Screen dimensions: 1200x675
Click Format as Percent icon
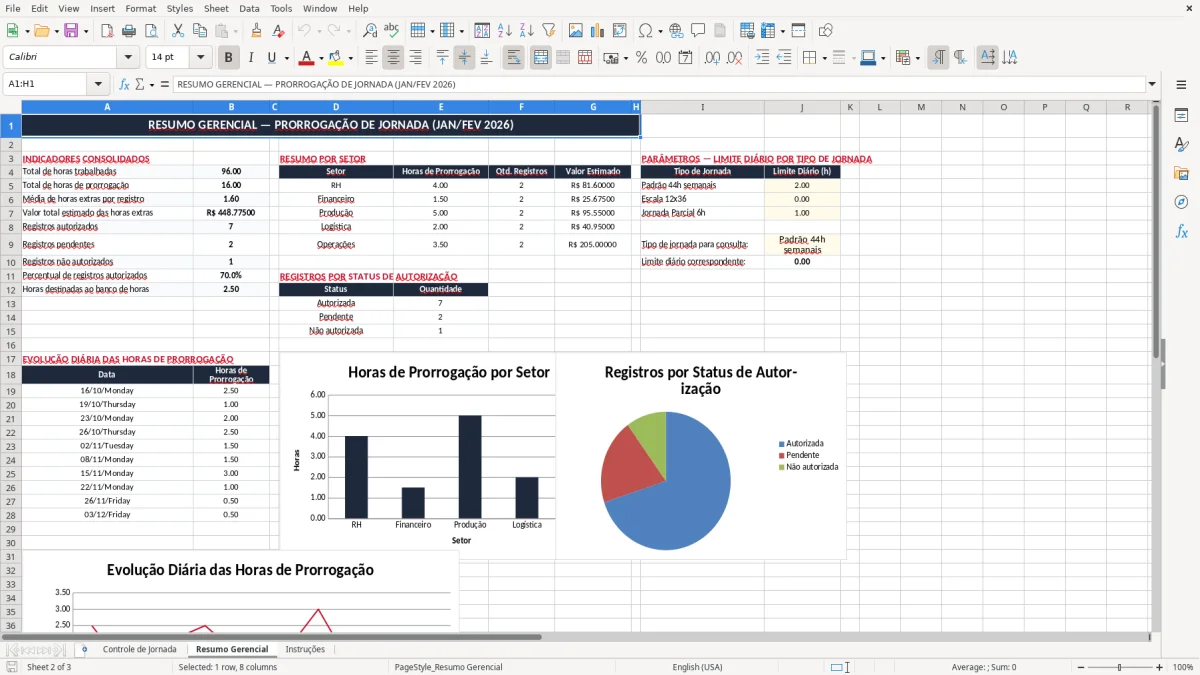point(641,58)
